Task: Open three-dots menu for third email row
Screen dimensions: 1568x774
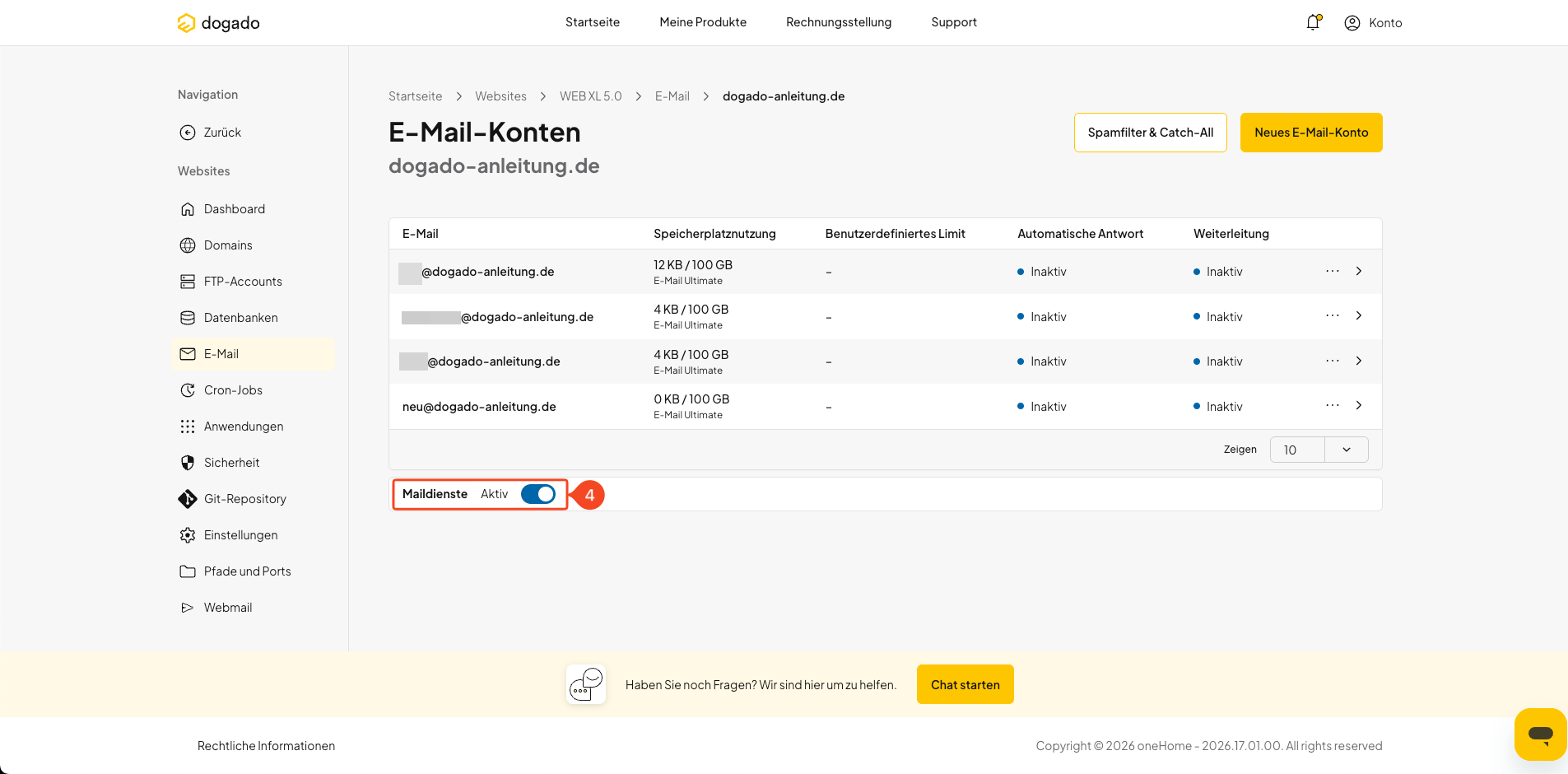Action: (1333, 361)
